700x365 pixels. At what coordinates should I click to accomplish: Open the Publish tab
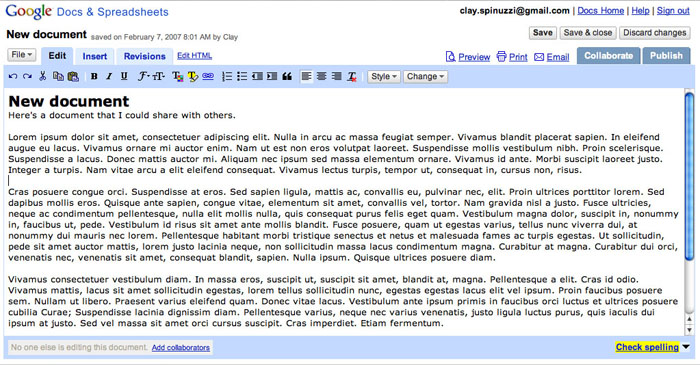coord(666,56)
